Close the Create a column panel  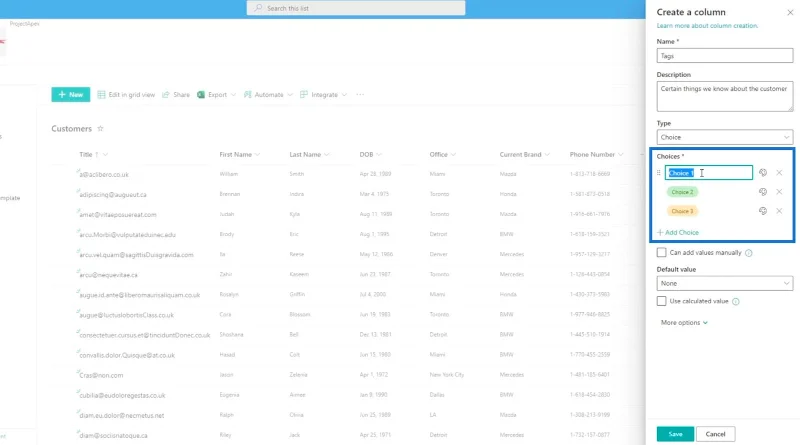tap(790, 12)
